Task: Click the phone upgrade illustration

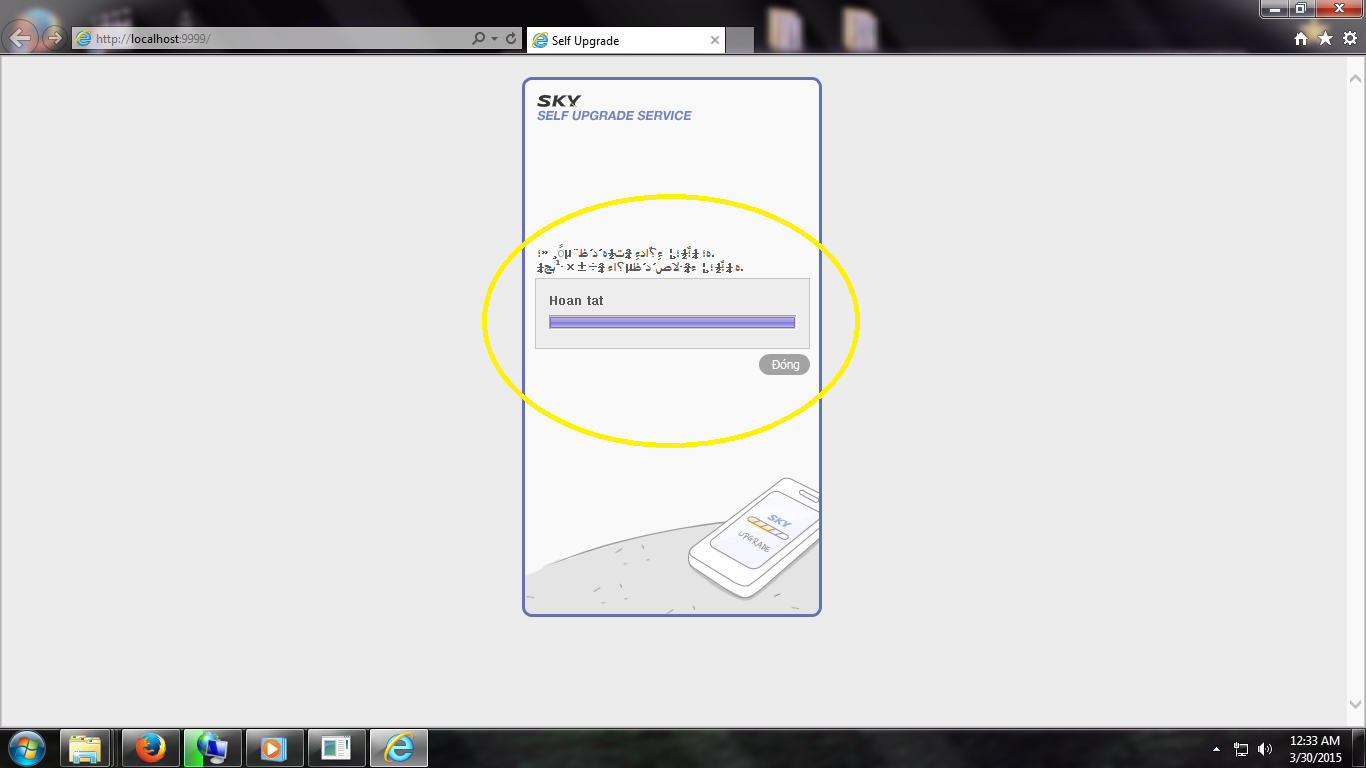Action: point(755,538)
